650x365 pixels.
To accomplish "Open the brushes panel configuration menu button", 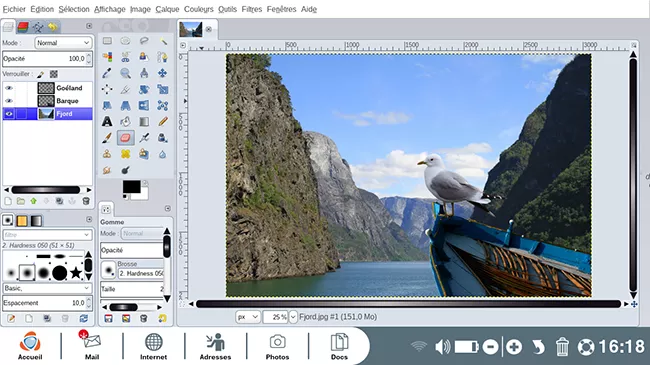I will click(x=89, y=219).
